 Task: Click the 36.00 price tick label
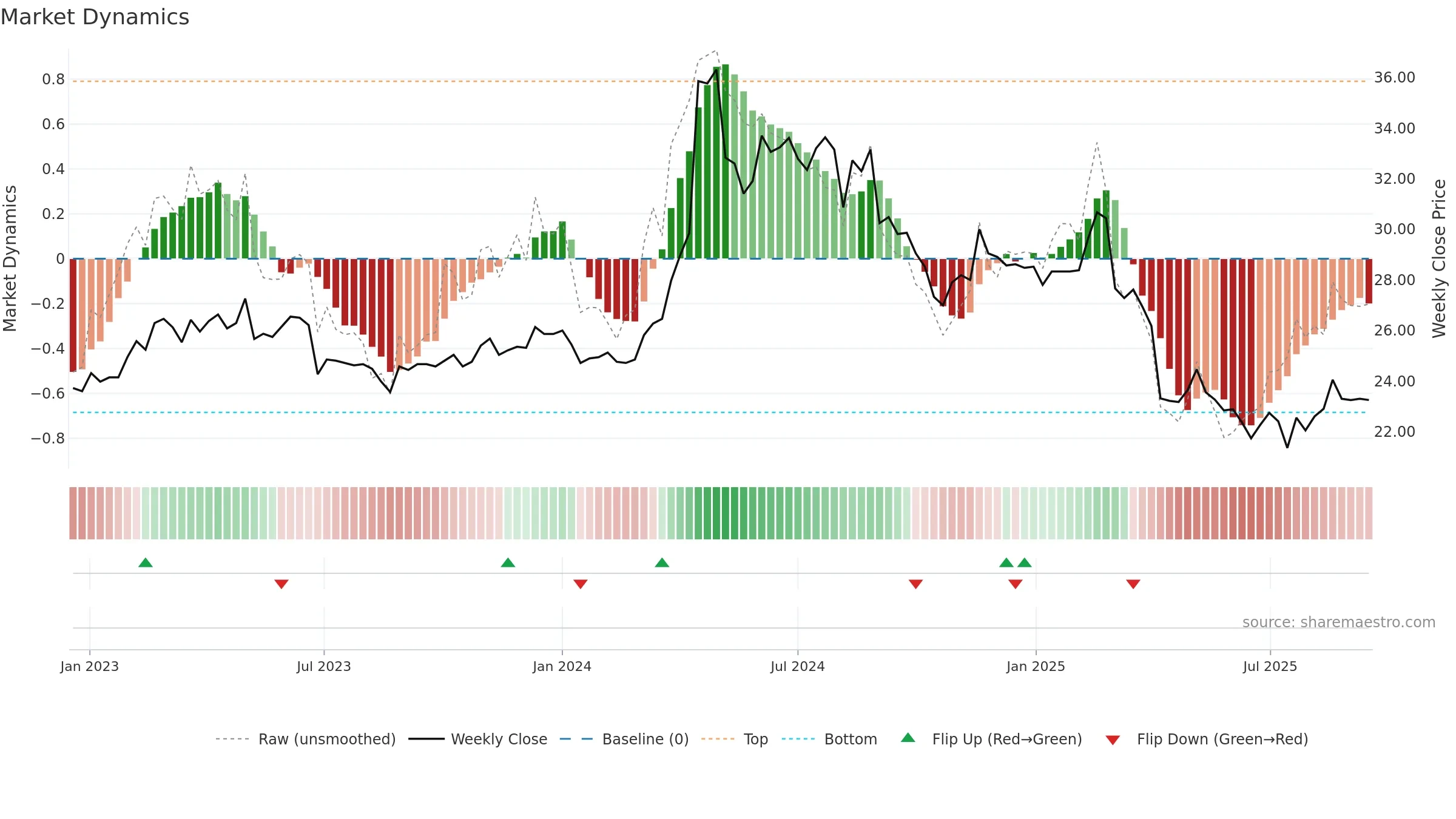coord(1395,78)
